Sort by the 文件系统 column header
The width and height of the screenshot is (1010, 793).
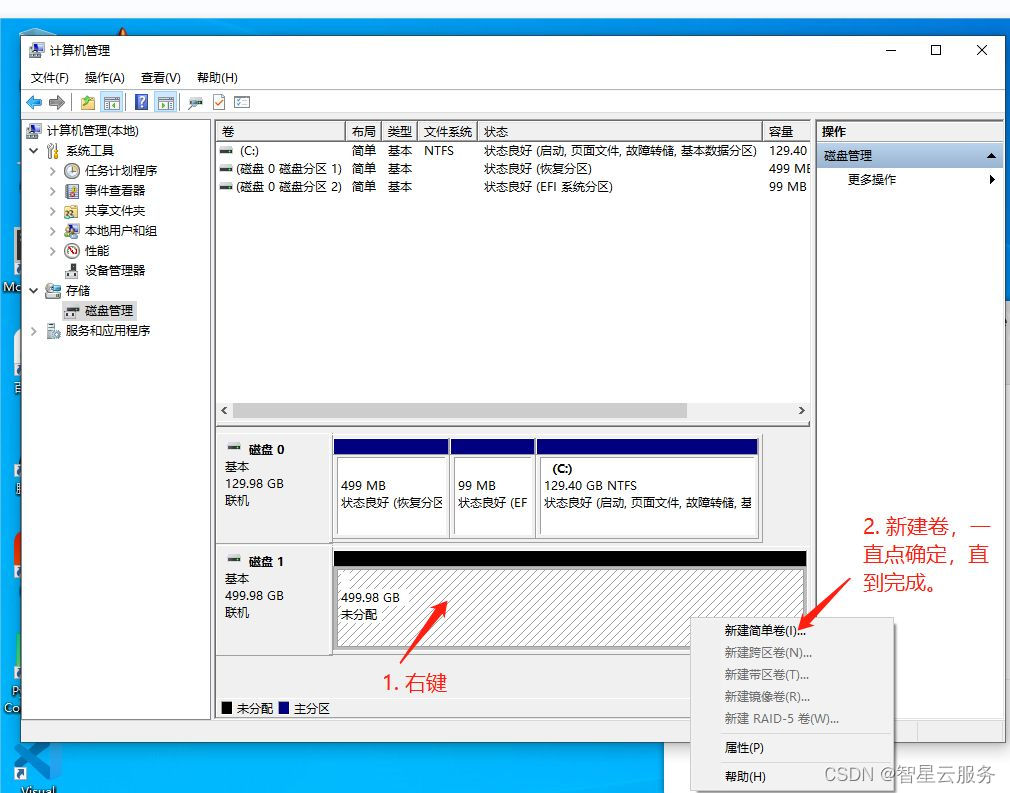coord(448,131)
